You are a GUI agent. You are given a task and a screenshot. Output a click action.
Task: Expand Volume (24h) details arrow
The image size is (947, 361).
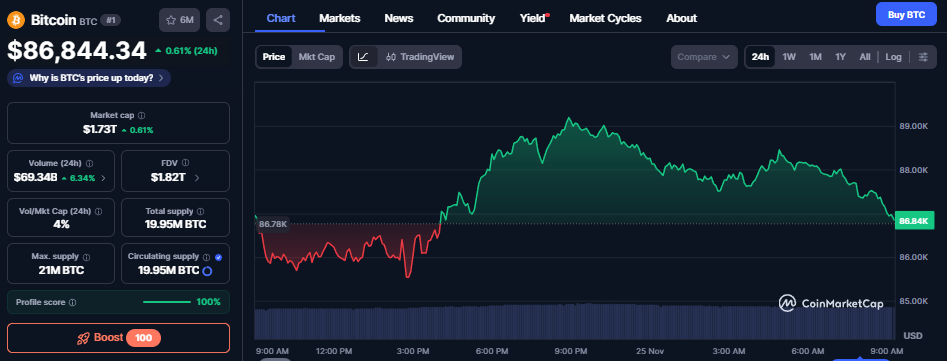pos(103,178)
